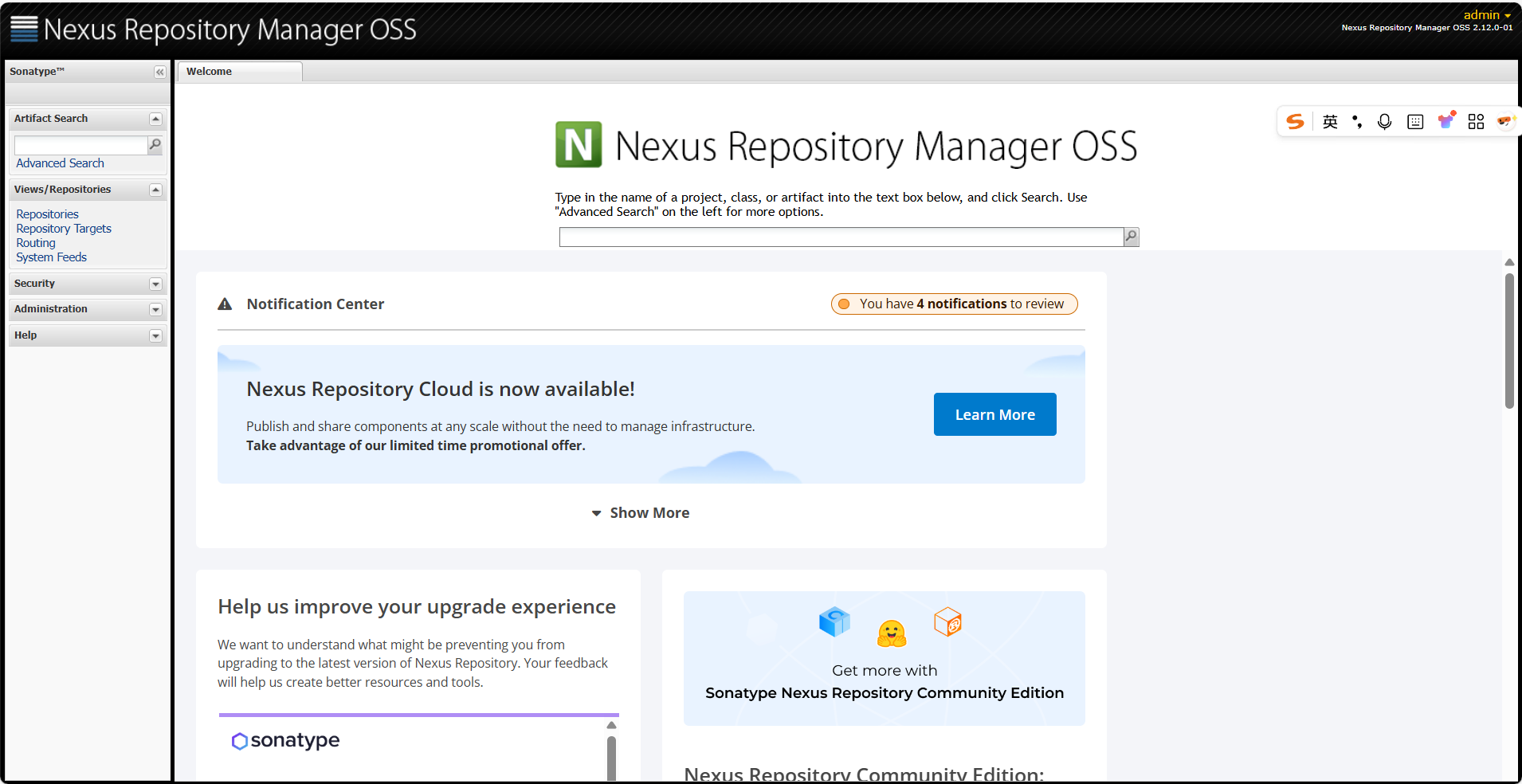Expand the Security panel
This screenshot has width=1522, height=784.
tap(155, 284)
